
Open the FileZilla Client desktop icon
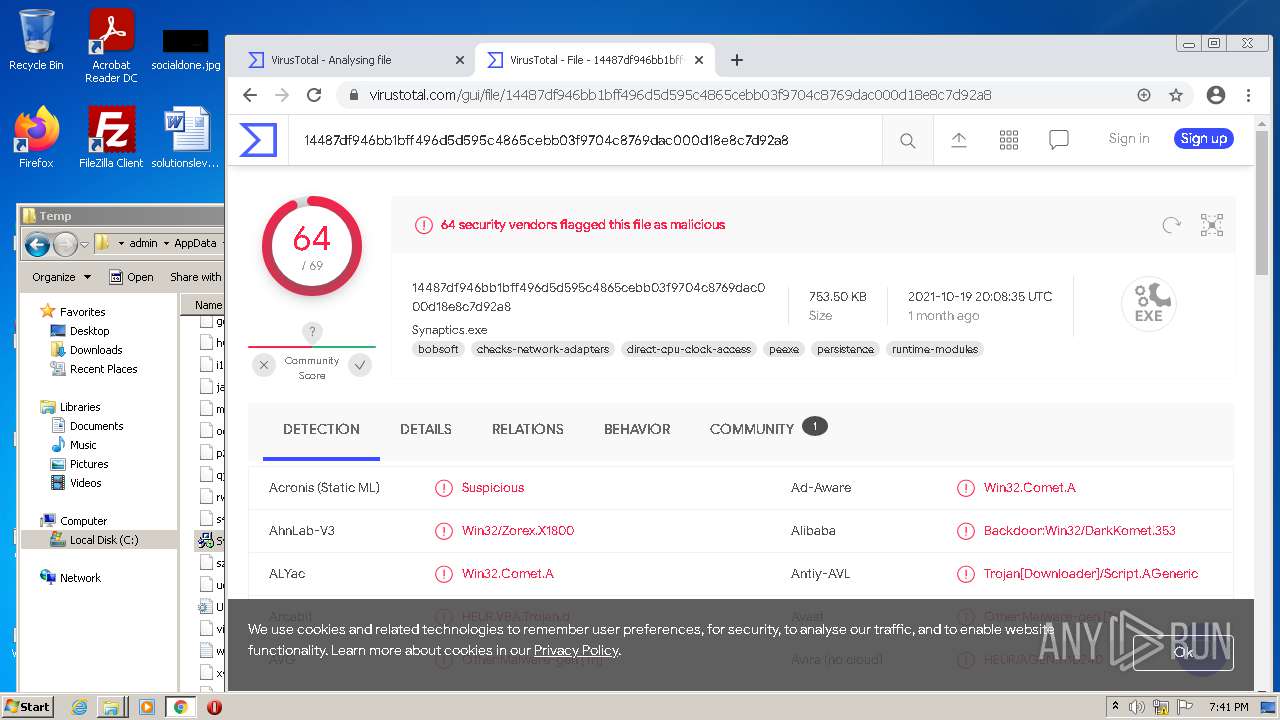click(x=111, y=138)
